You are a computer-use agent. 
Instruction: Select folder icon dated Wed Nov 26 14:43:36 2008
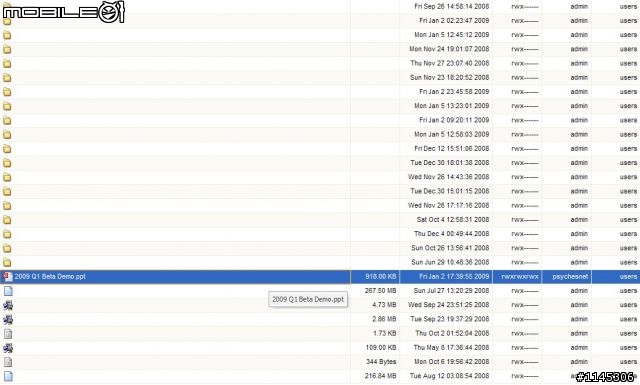tap(7, 177)
